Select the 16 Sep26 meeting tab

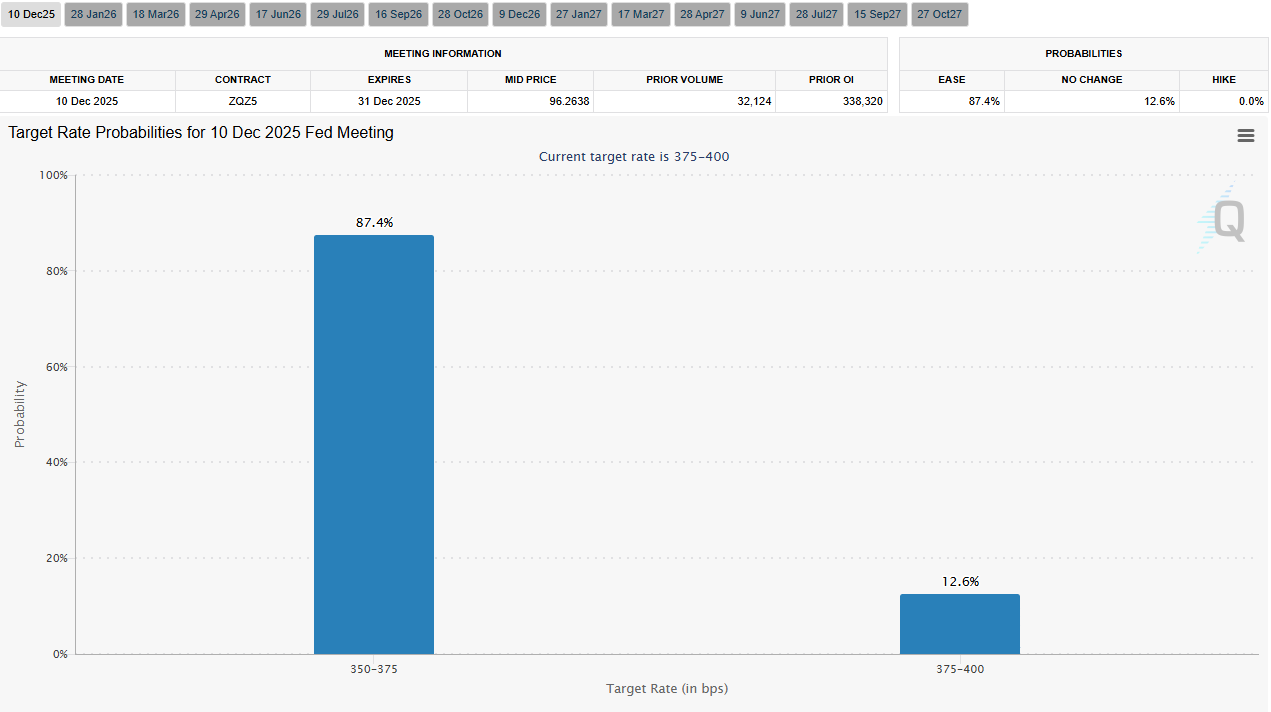(398, 14)
